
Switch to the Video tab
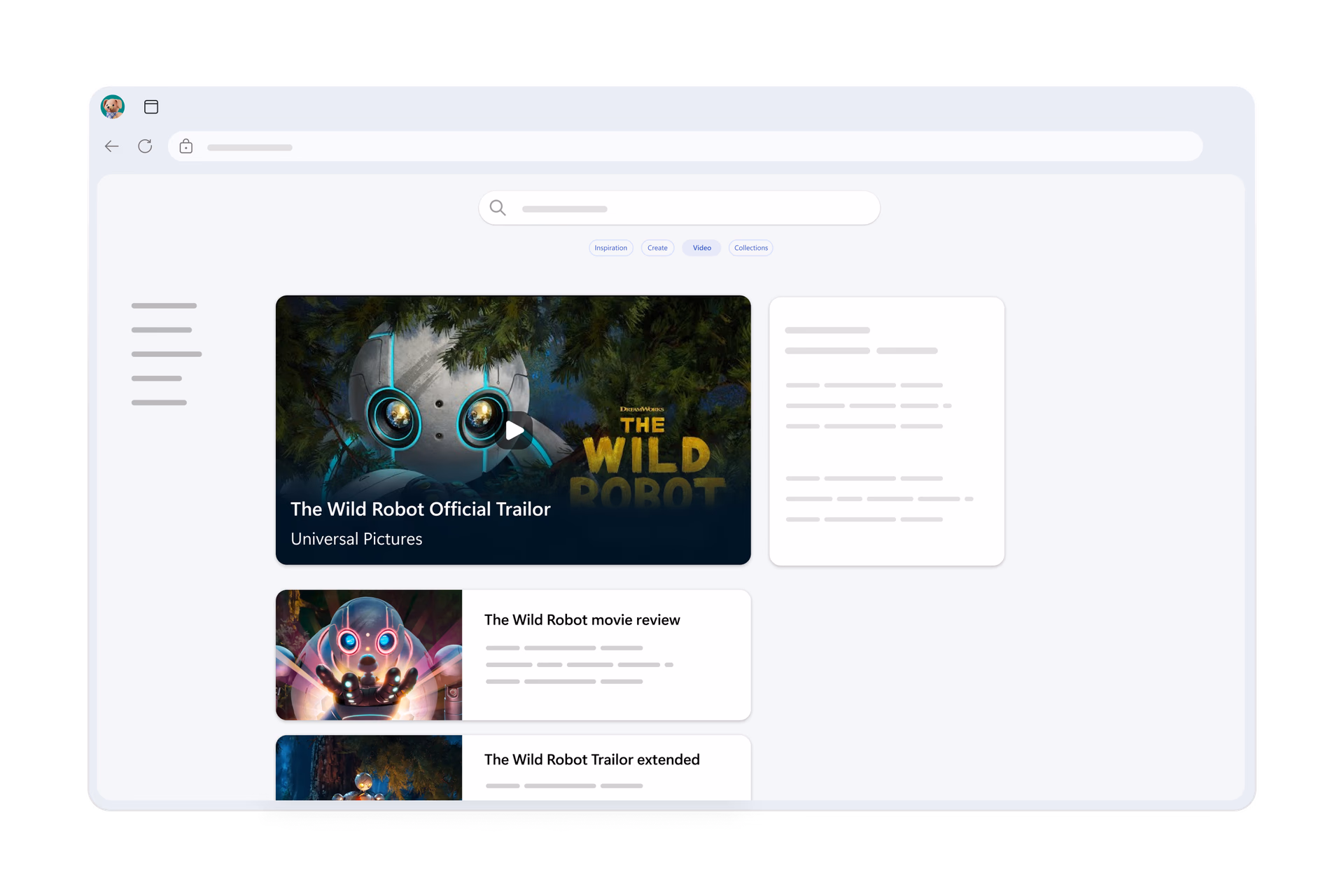[x=701, y=248]
